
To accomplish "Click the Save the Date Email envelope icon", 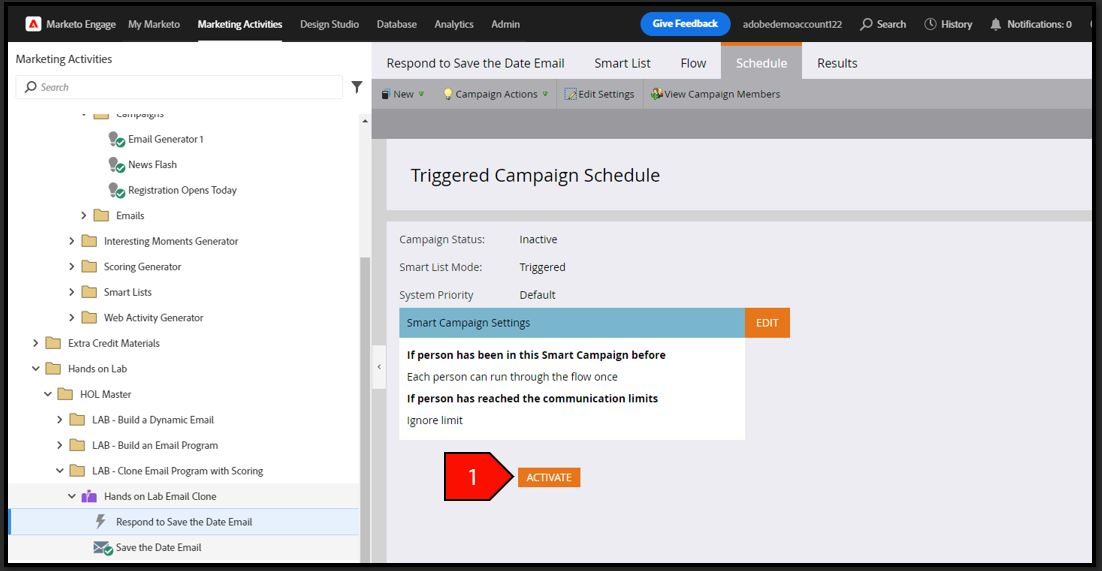I will [103, 548].
